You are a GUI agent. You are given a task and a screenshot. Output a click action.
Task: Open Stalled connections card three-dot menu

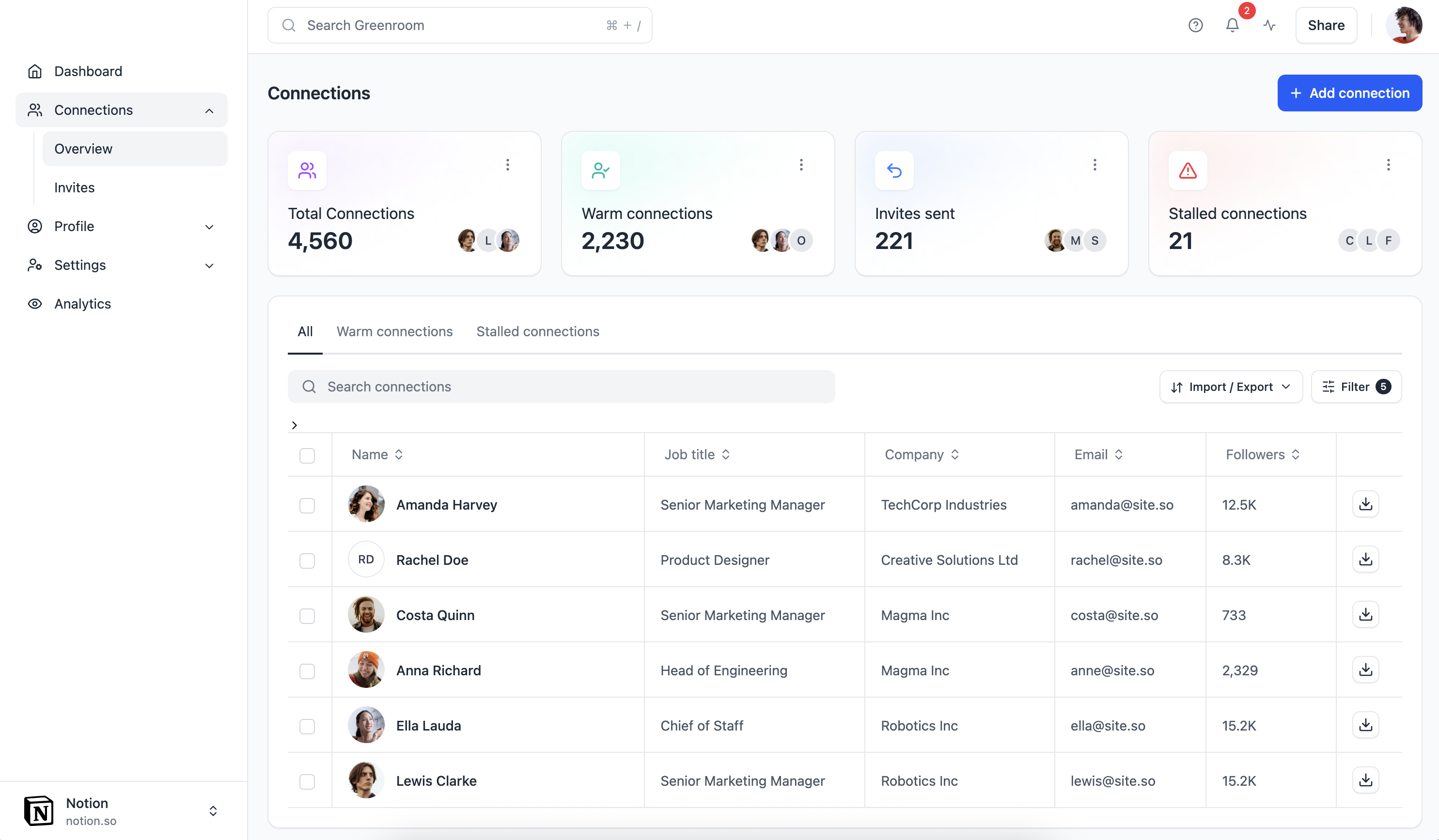click(1388, 165)
